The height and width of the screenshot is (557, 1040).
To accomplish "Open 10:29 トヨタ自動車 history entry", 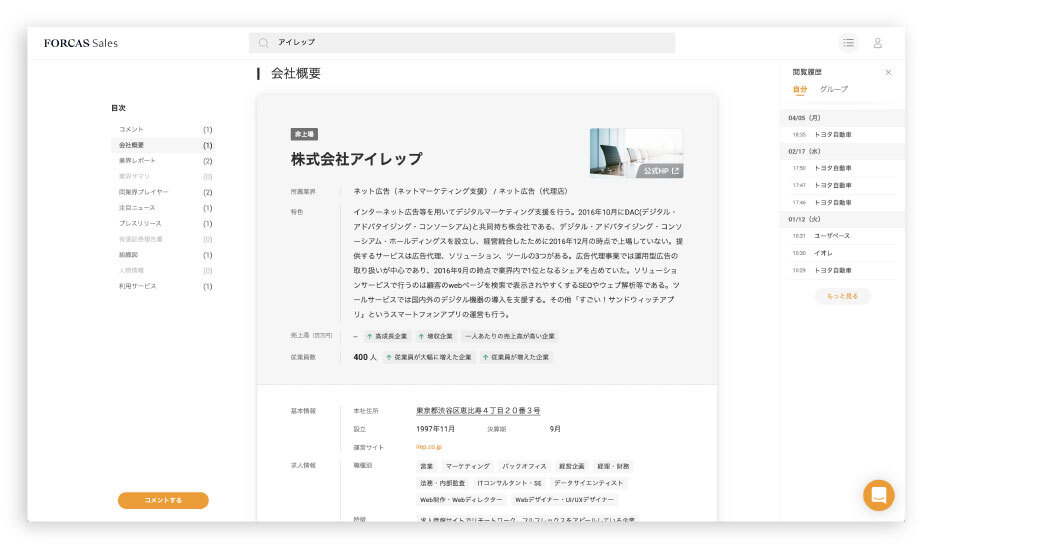I will (842, 271).
